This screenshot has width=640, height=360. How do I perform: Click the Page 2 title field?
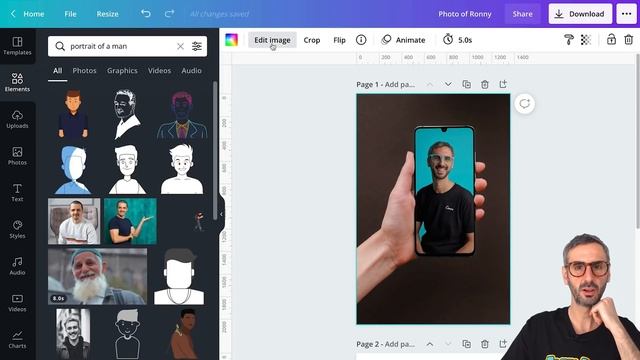tap(385, 344)
